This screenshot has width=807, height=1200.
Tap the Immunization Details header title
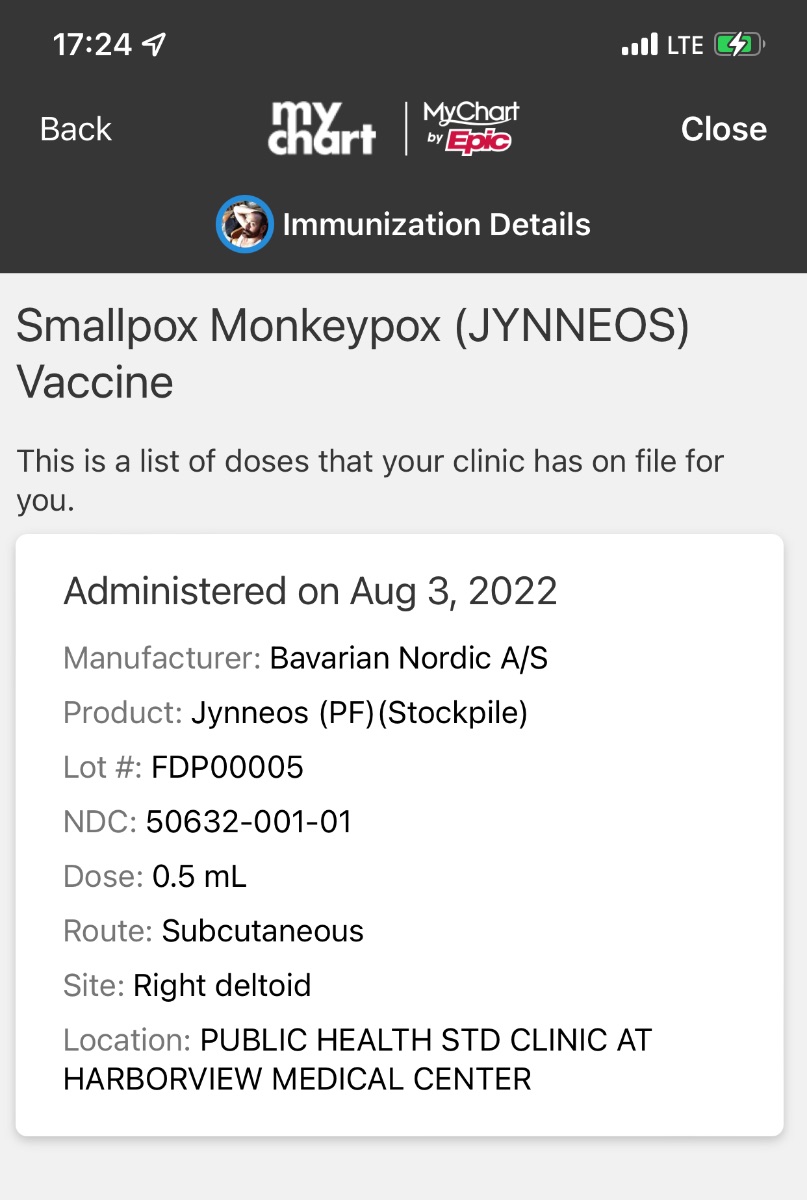pyautogui.click(x=436, y=224)
